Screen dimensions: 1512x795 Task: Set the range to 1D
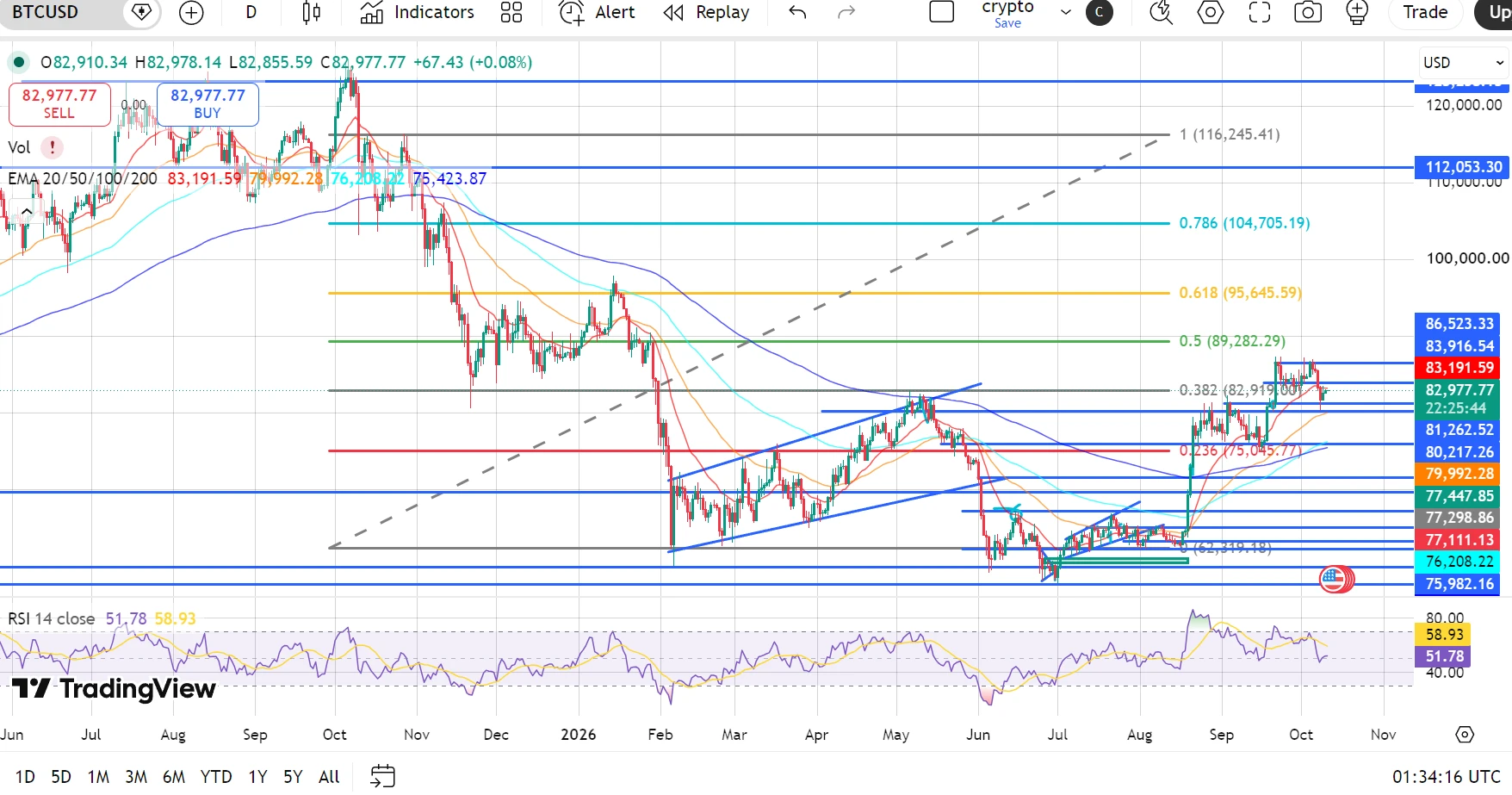25,777
